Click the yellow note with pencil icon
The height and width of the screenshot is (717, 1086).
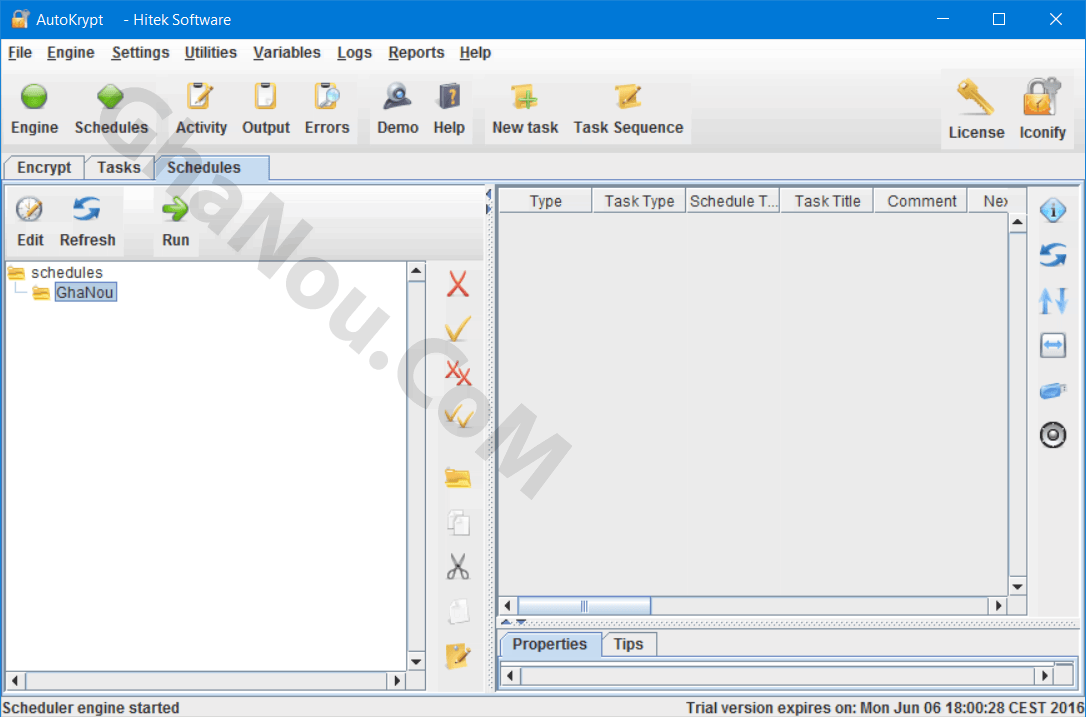458,655
